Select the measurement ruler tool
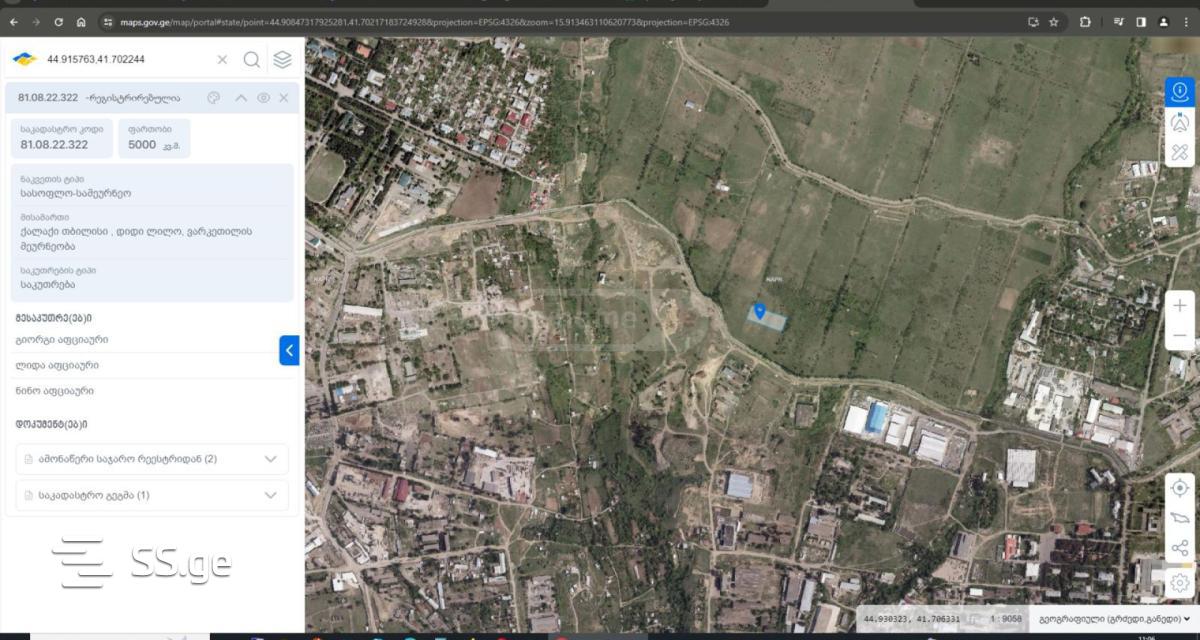Viewport: 1200px width, 640px height. [1180, 153]
